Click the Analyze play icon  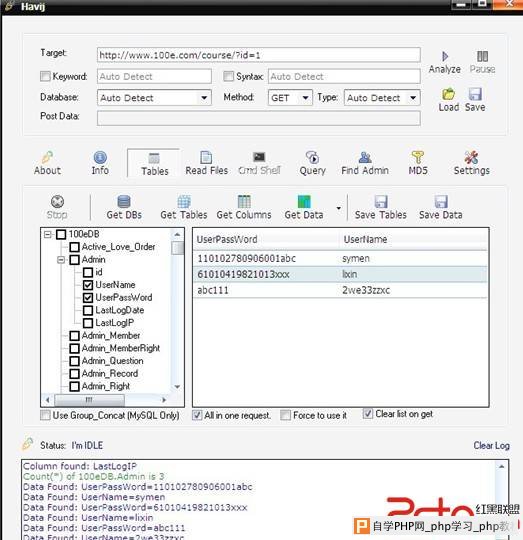pyautogui.click(x=444, y=56)
